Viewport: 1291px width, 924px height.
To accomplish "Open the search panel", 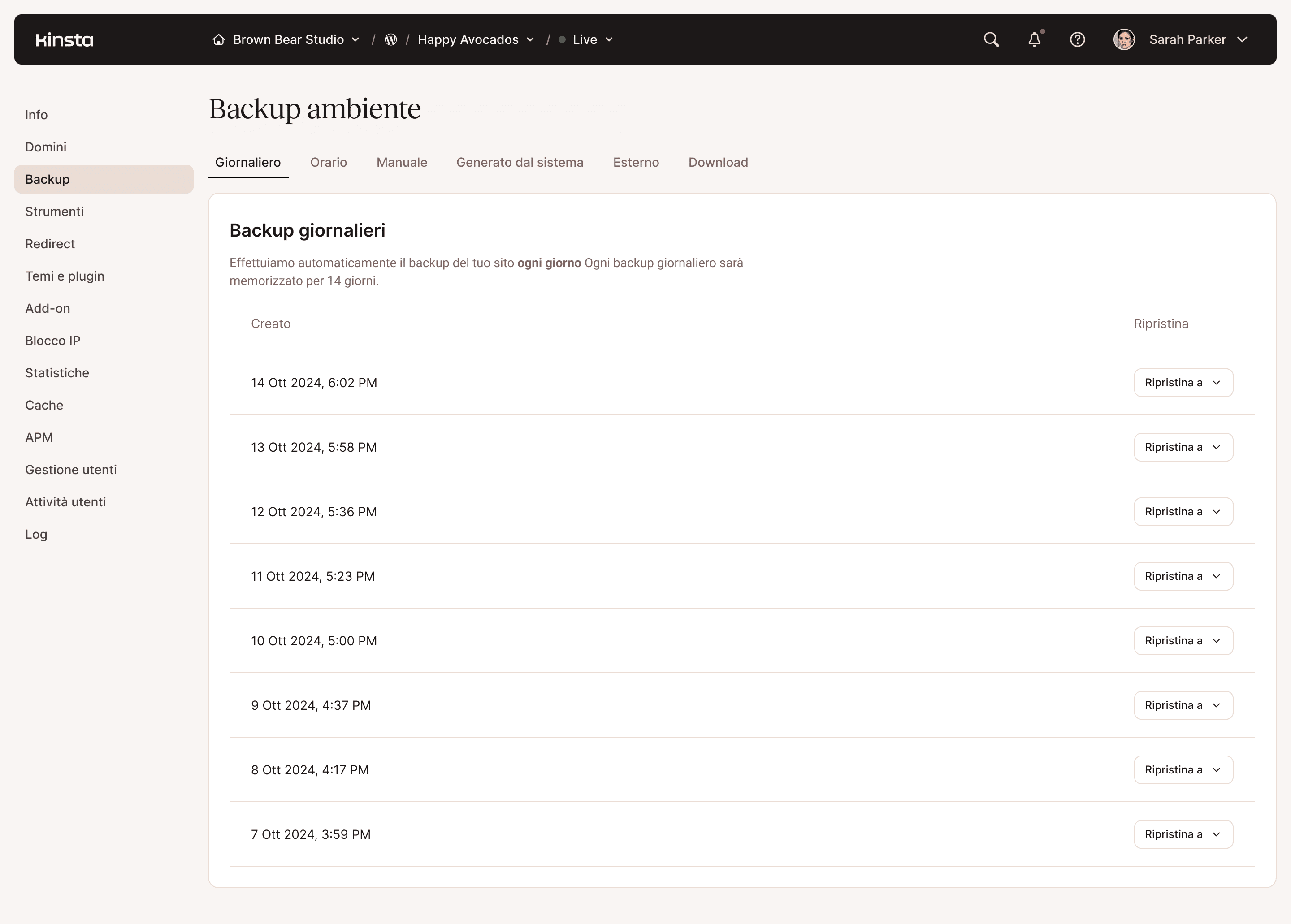I will coord(991,39).
